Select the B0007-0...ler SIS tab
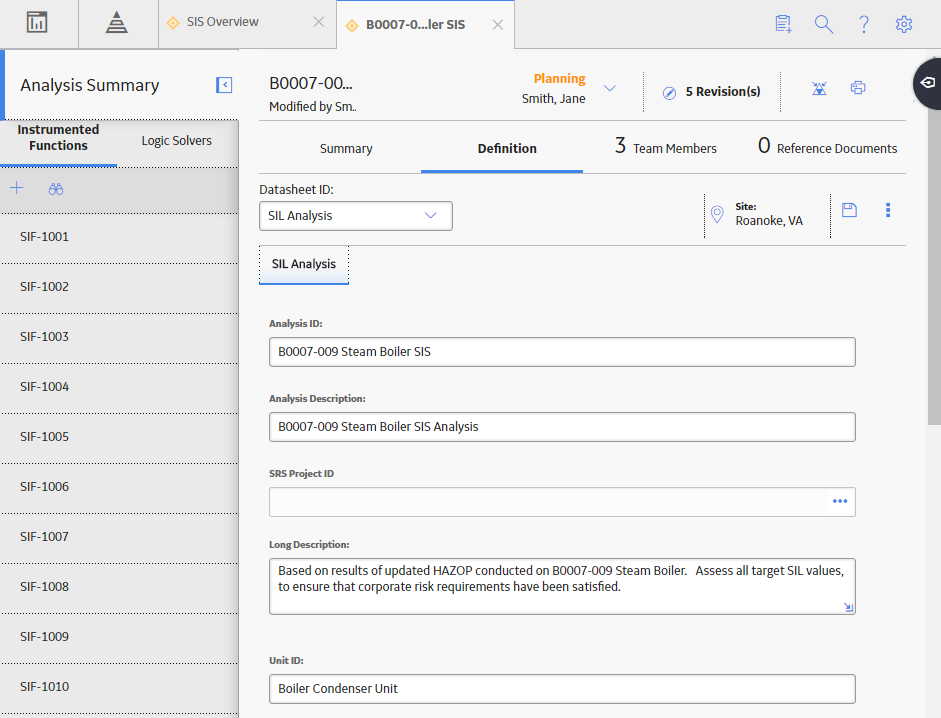The height and width of the screenshot is (718, 941). tap(415, 25)
